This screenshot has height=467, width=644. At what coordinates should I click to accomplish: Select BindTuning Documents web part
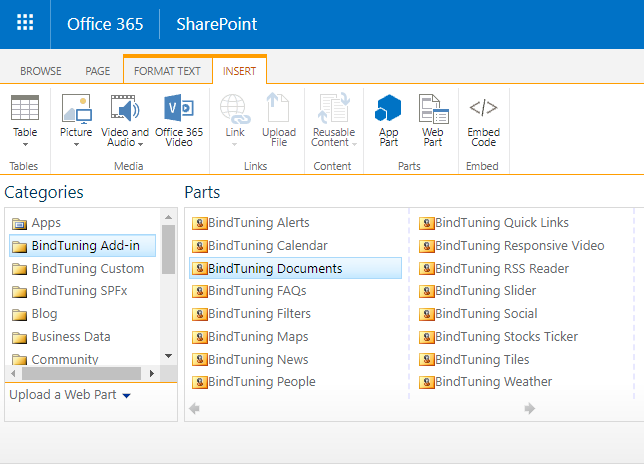point(295,269)
